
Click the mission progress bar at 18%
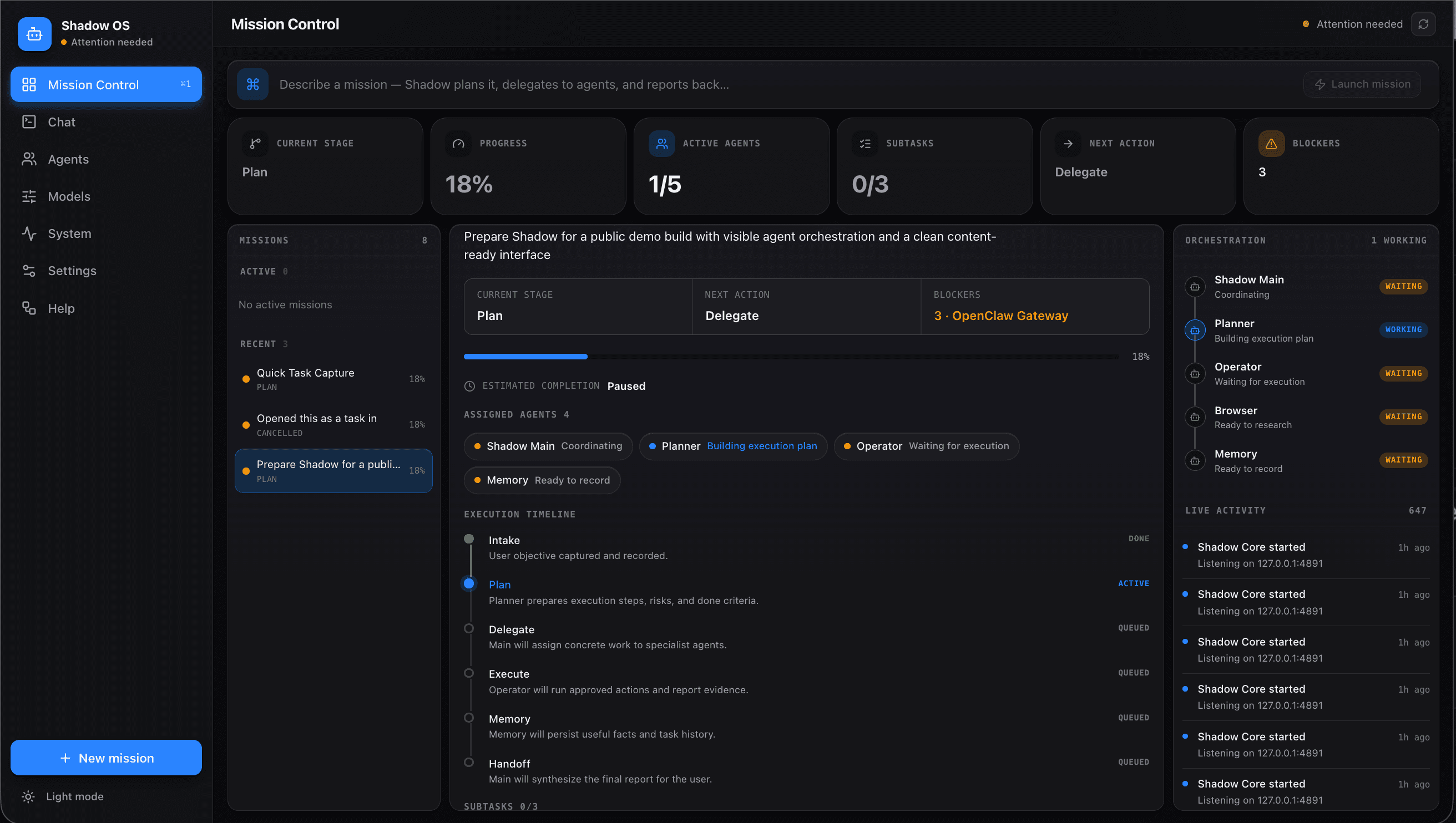[x=791, y=357]
